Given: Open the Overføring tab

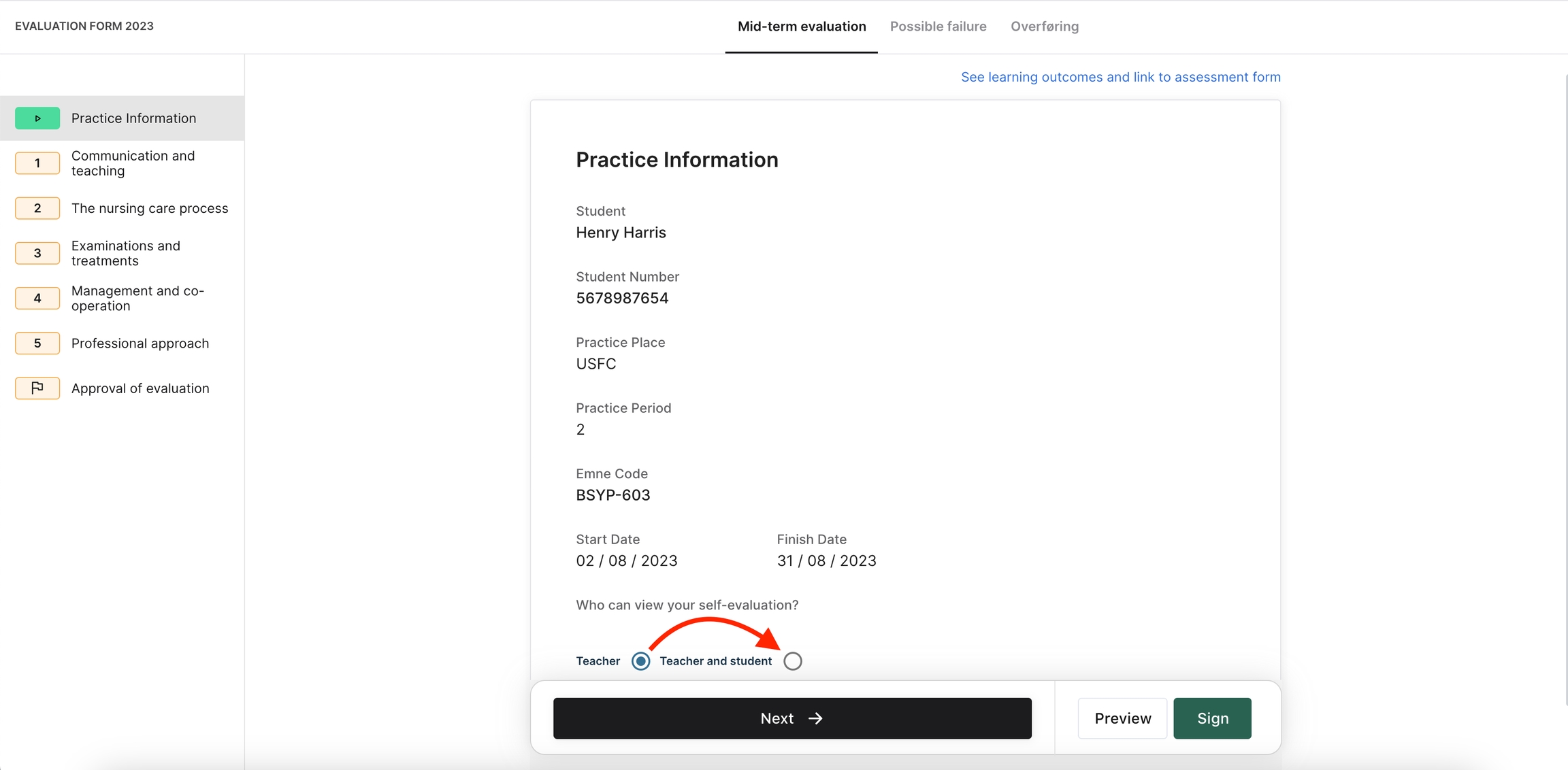Looking at the screenshot, I should pyautogui.click(x=1044, y=27).
